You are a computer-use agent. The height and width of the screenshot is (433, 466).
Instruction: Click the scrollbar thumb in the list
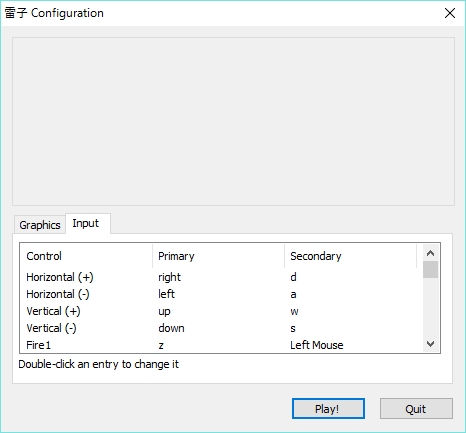(430, 270)
